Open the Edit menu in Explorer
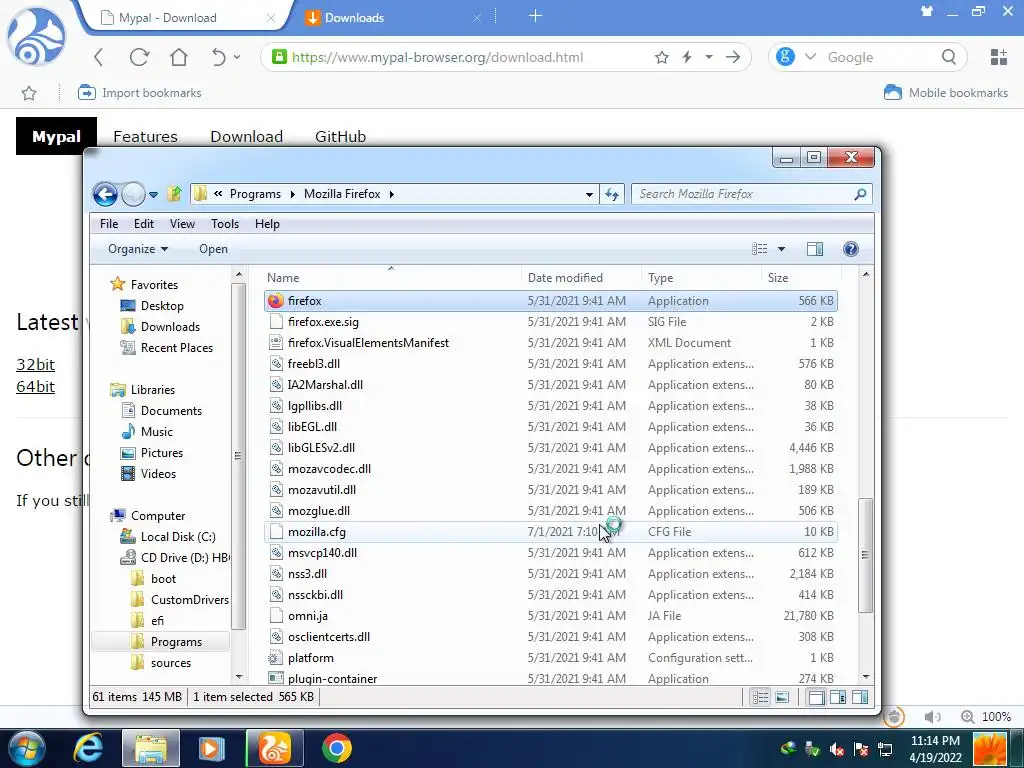 144,224
